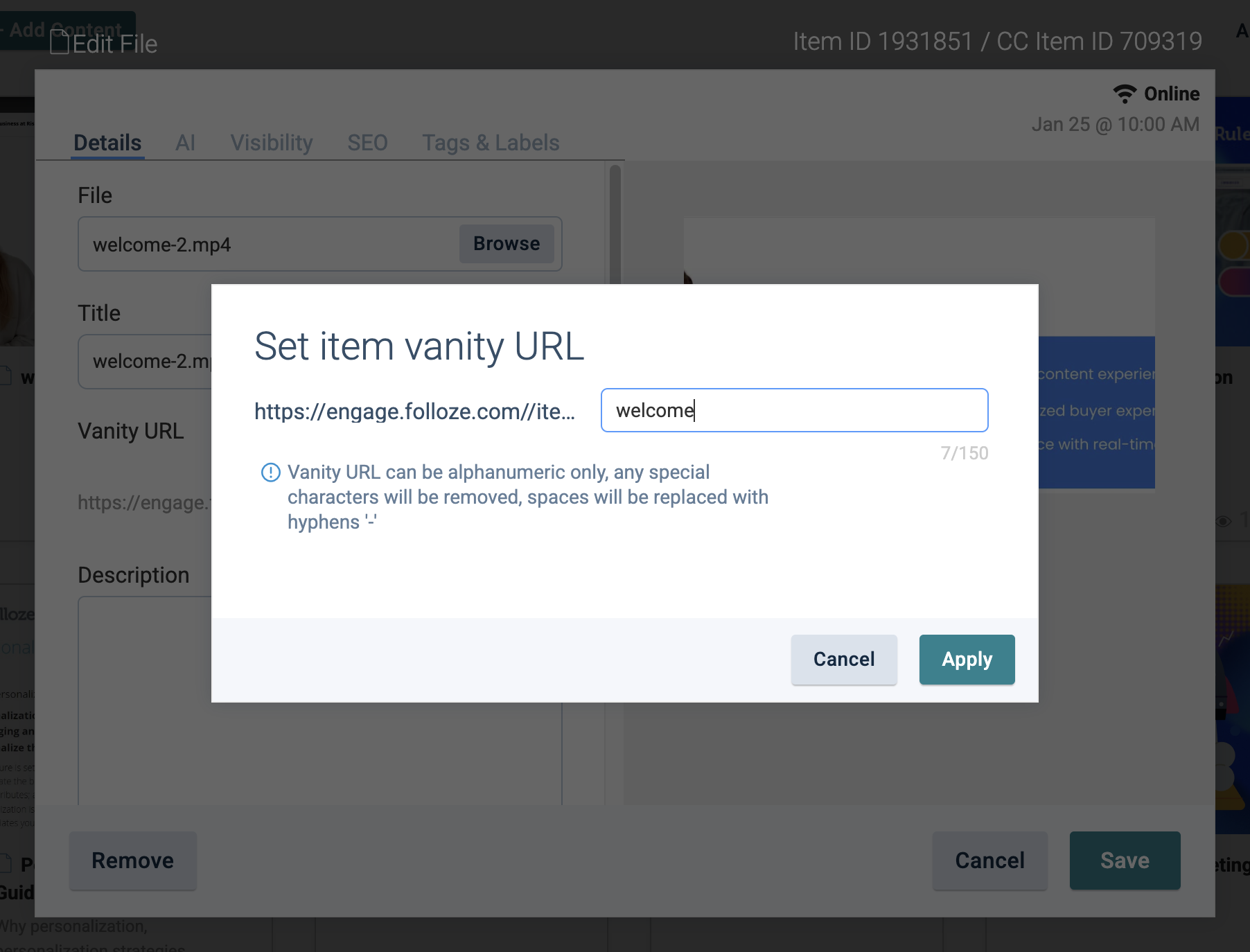Click the Online wifi status icon

1124,94
